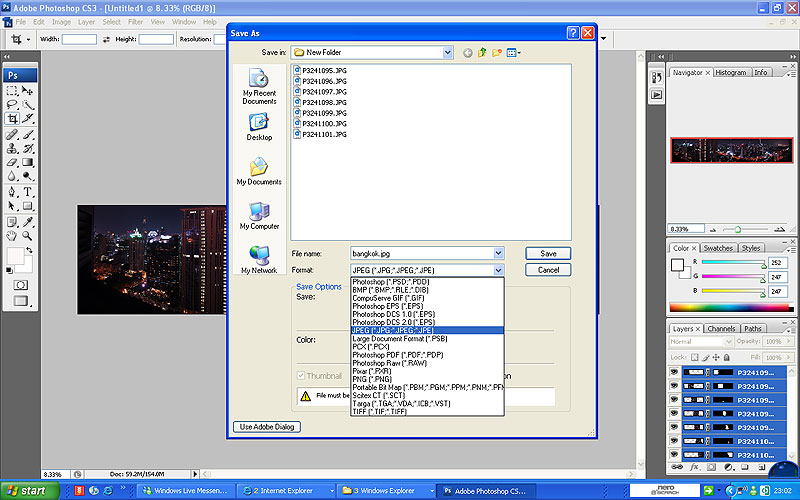Select the Move tool
Viewport: 800px width, 500px height.
(x=28, y=91)
